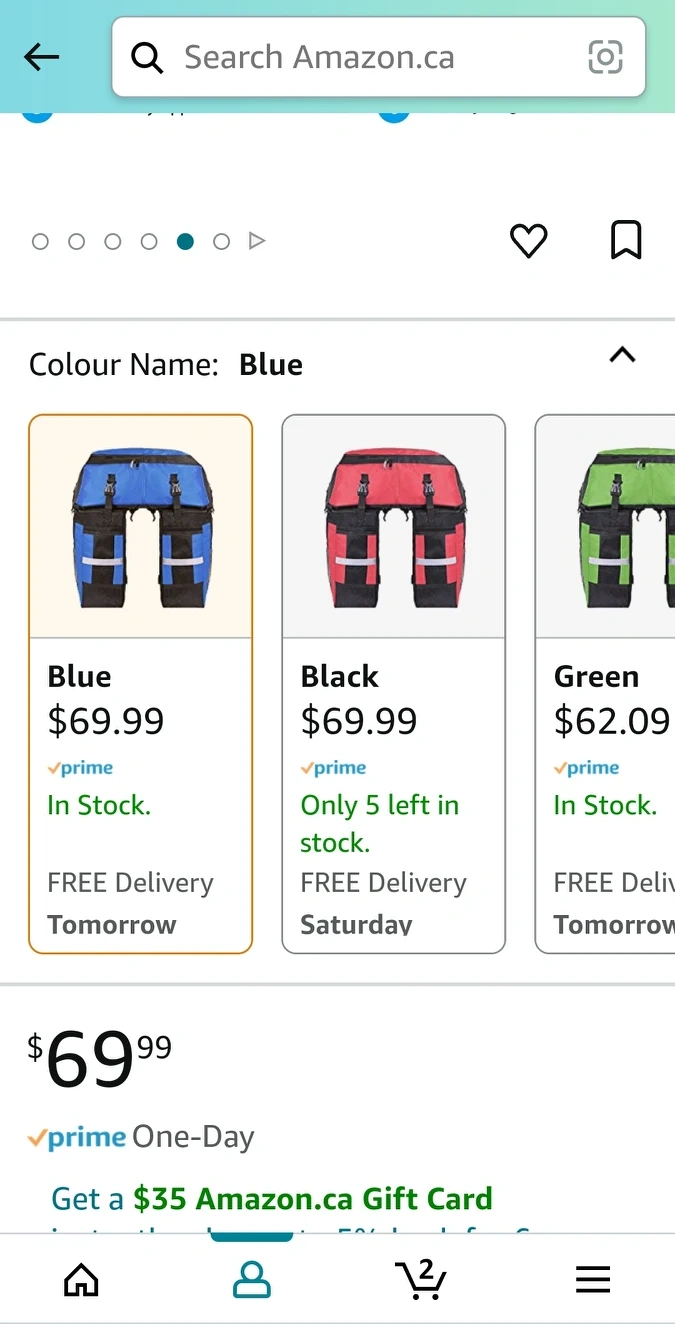Open account profile tab
Viewport: 675px width, 1324px height.
251,1279
